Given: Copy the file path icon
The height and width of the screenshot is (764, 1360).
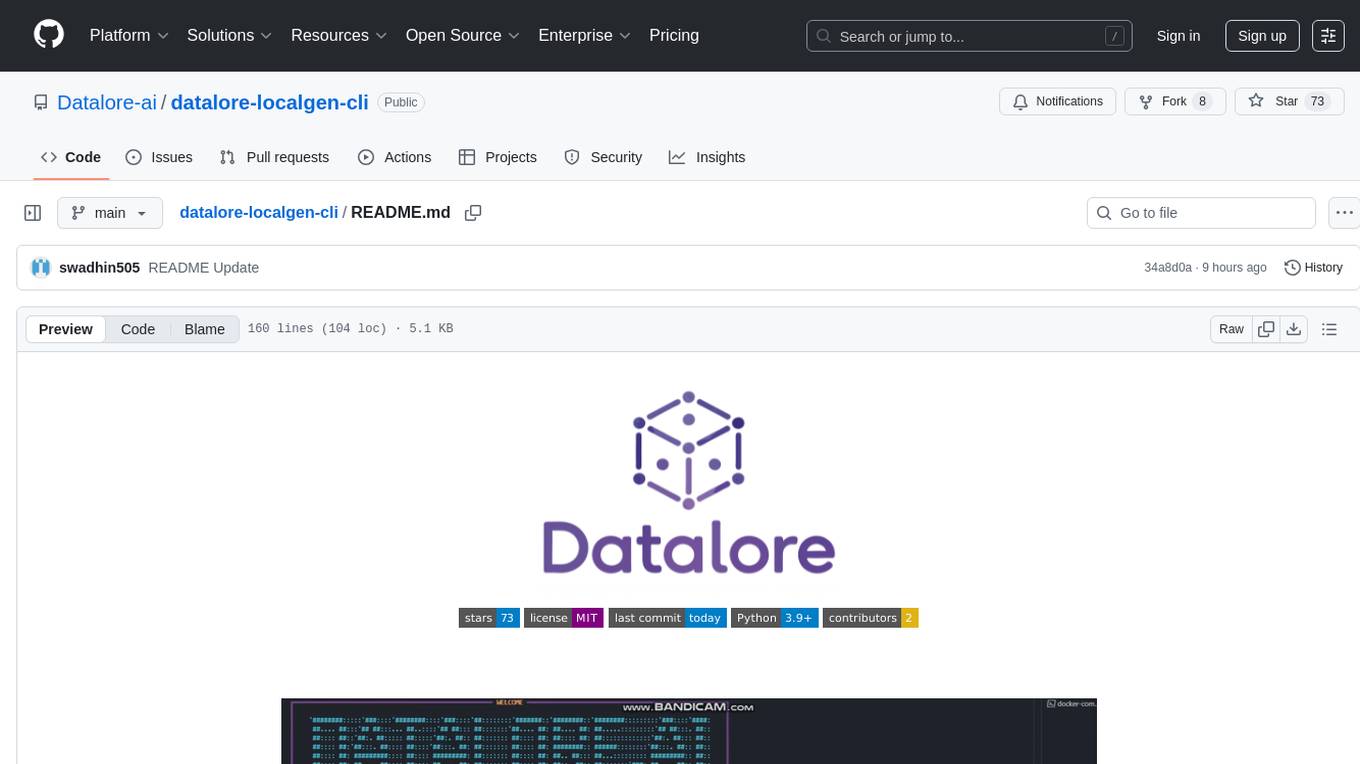Looking at the screenshot, I should click(x=474, y=213).
